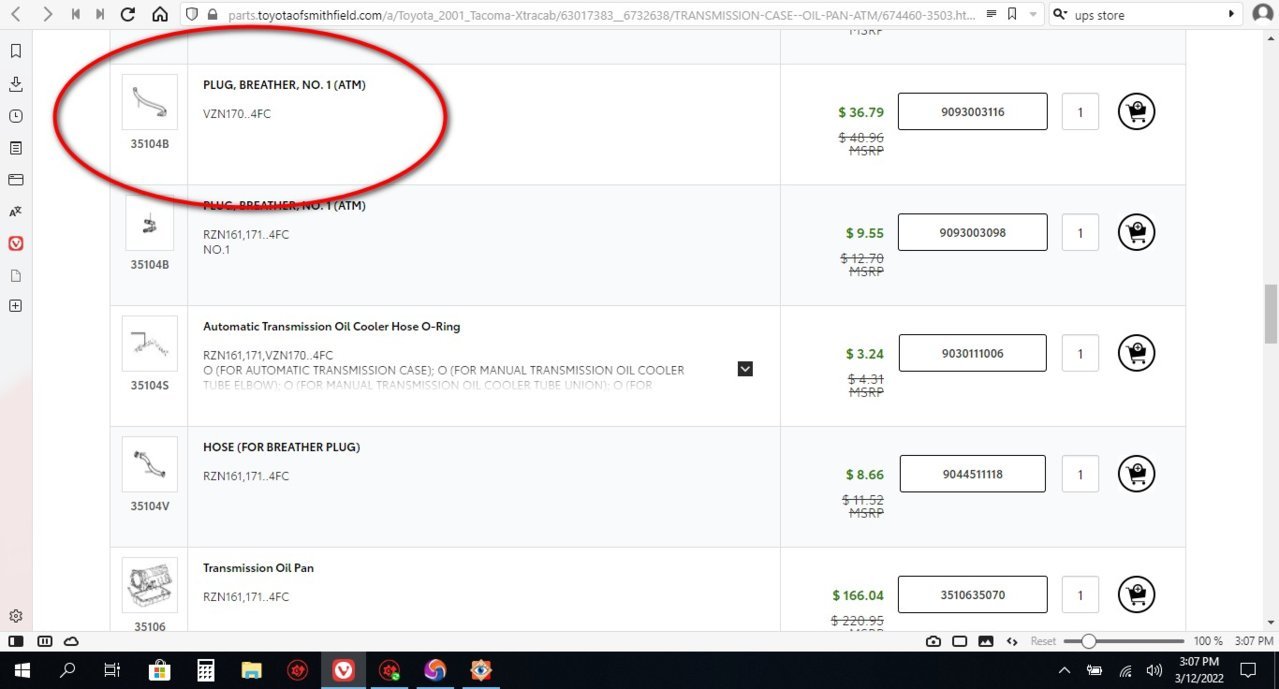Click the fast forward navigation button
This screenshot has width=1279, height=689.
point(100,15)
